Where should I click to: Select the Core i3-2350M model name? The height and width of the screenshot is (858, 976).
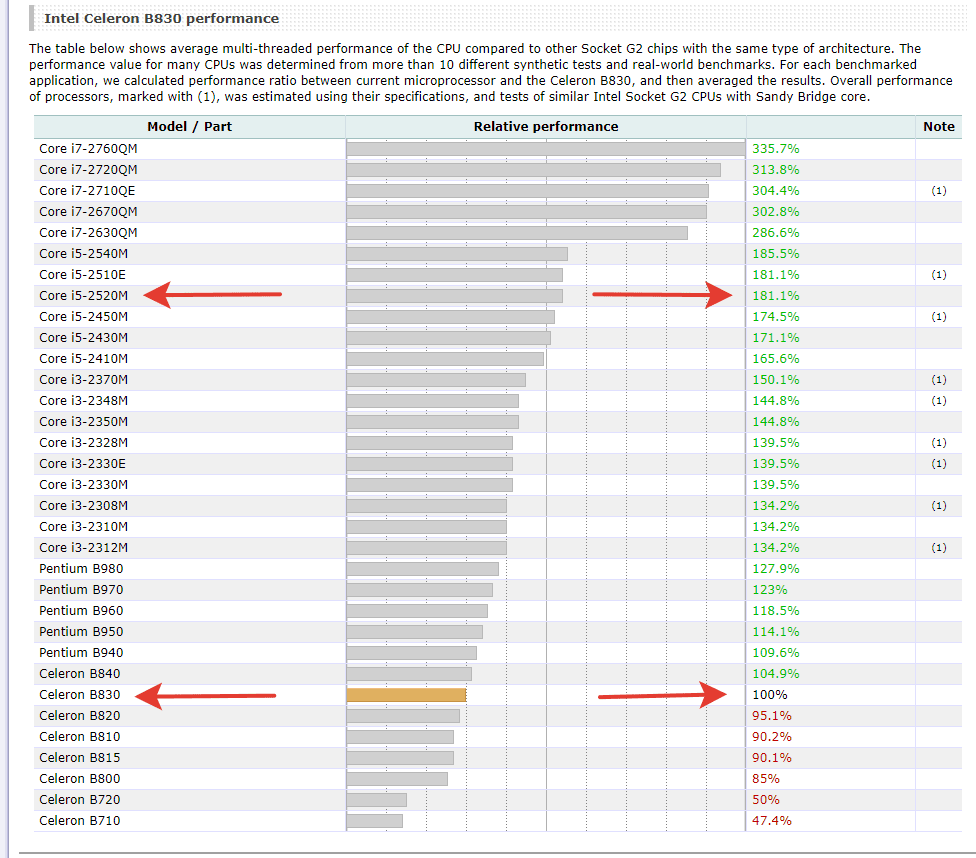click(83, 422)
